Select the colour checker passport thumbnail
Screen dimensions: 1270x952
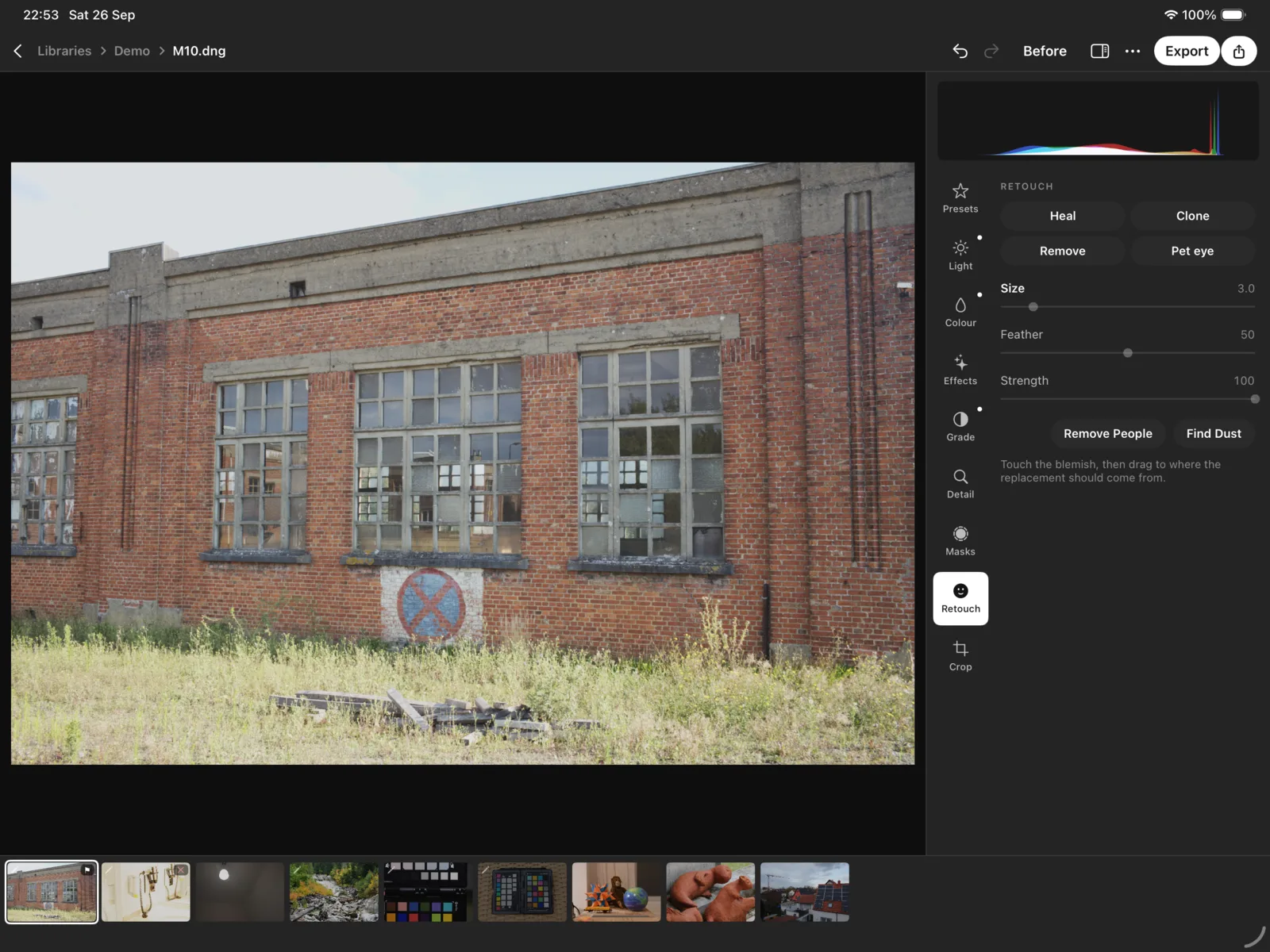[x=522, y=892]
